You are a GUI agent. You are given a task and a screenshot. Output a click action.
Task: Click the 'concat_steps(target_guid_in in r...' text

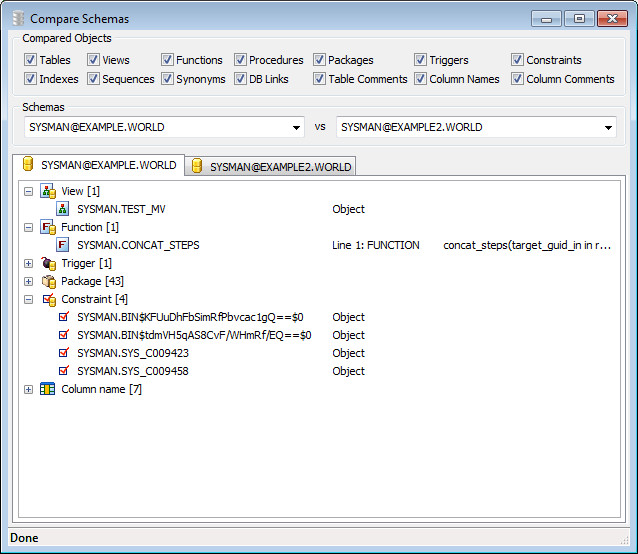pos(527,245)
